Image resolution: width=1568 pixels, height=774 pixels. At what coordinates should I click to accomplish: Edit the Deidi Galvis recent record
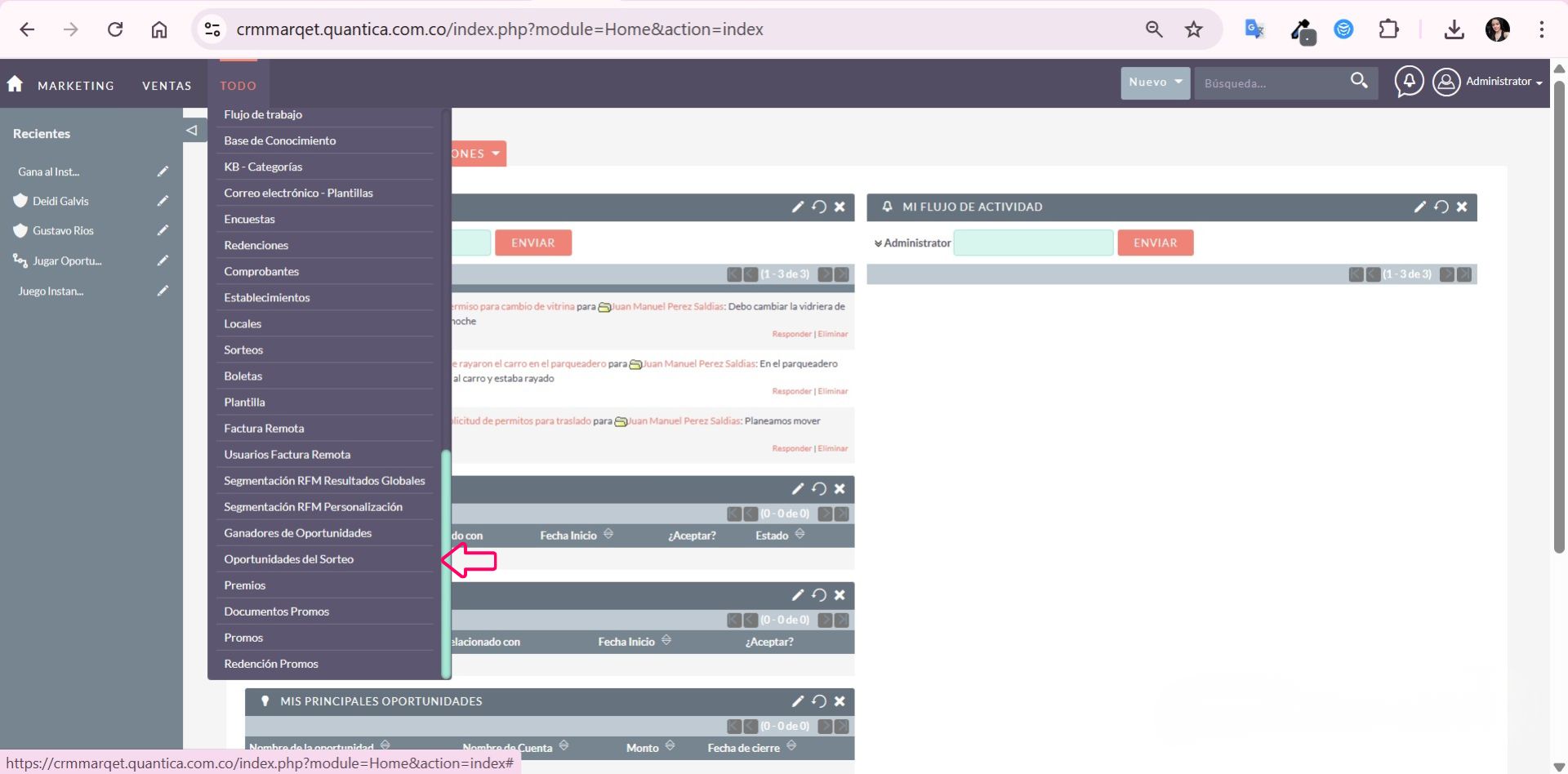click(x=163, y=201)
